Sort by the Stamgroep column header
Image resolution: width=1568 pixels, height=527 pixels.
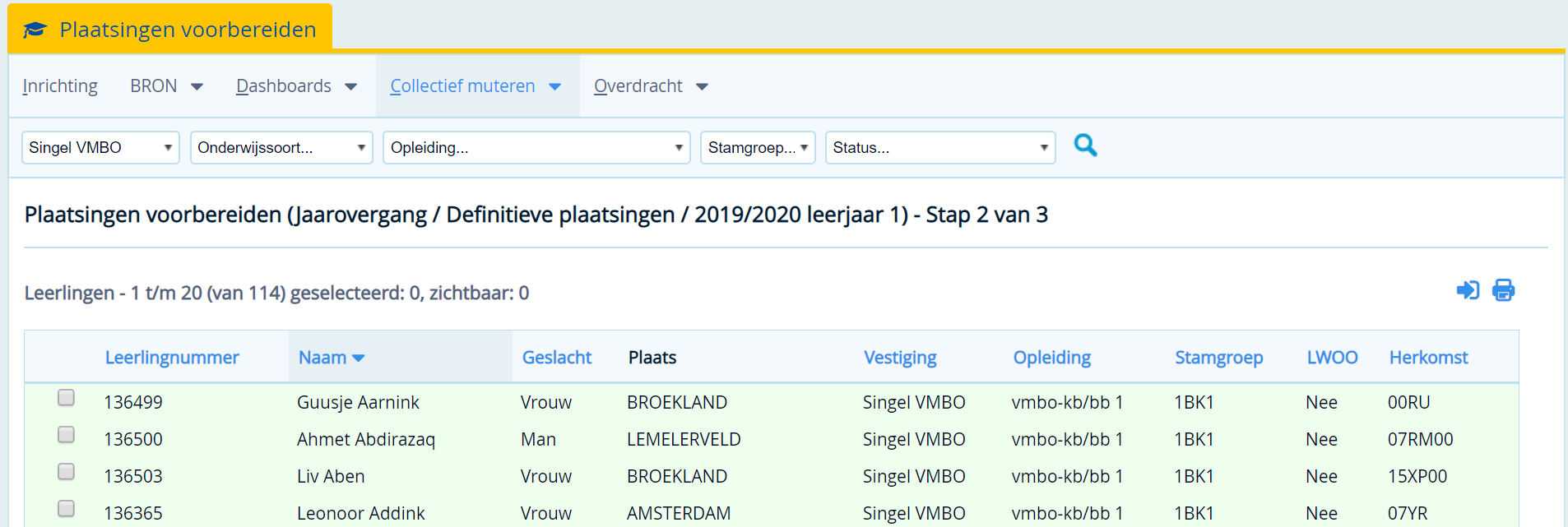tap(1219, 358)
